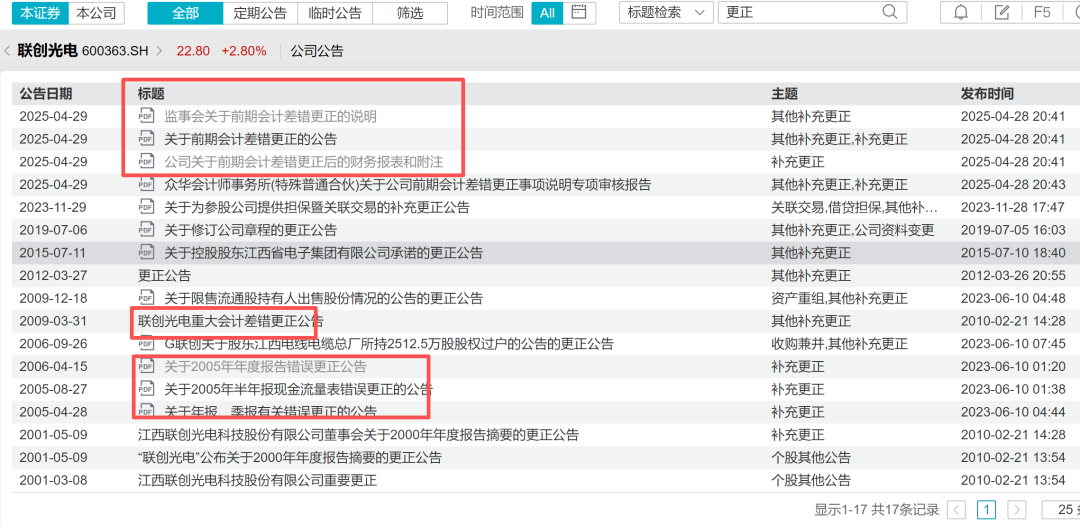This screenshot has height=525, width=1080.
Task: Select the All time range toggle
Action: [x=548, y=12]
